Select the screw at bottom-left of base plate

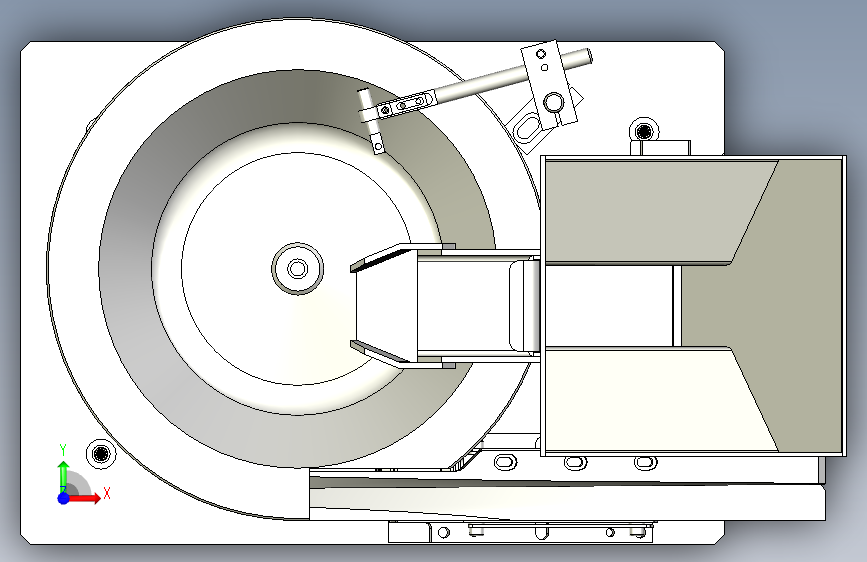pos(101,454)
